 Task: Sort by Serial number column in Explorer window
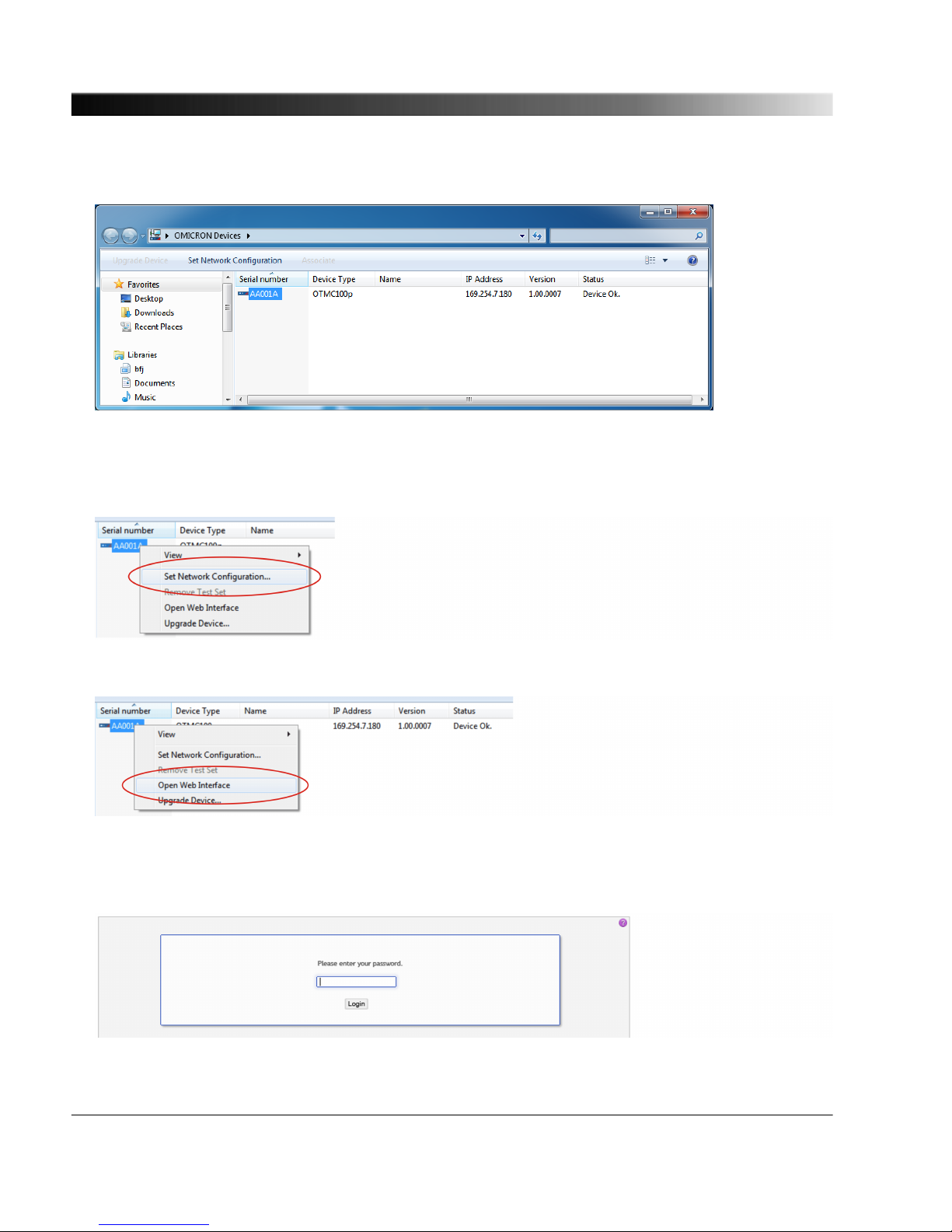point(271,279)
